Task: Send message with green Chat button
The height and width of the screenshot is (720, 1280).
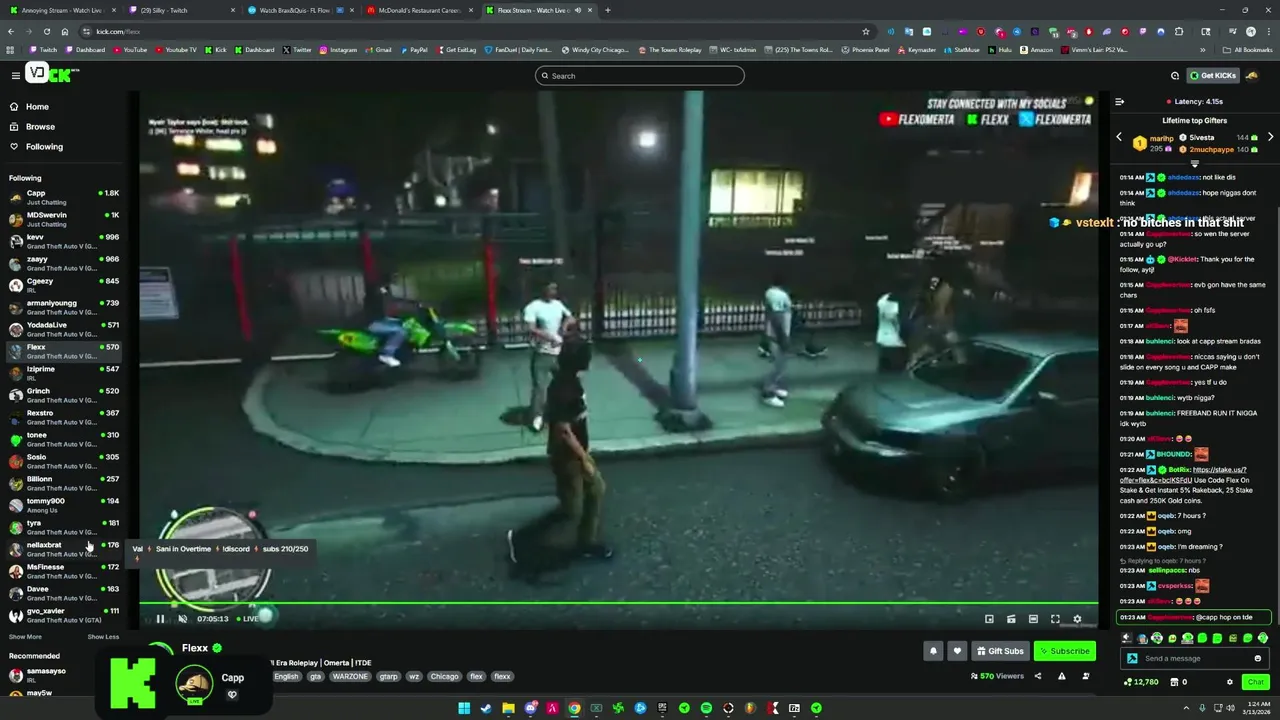Action: click(1255, 682)
